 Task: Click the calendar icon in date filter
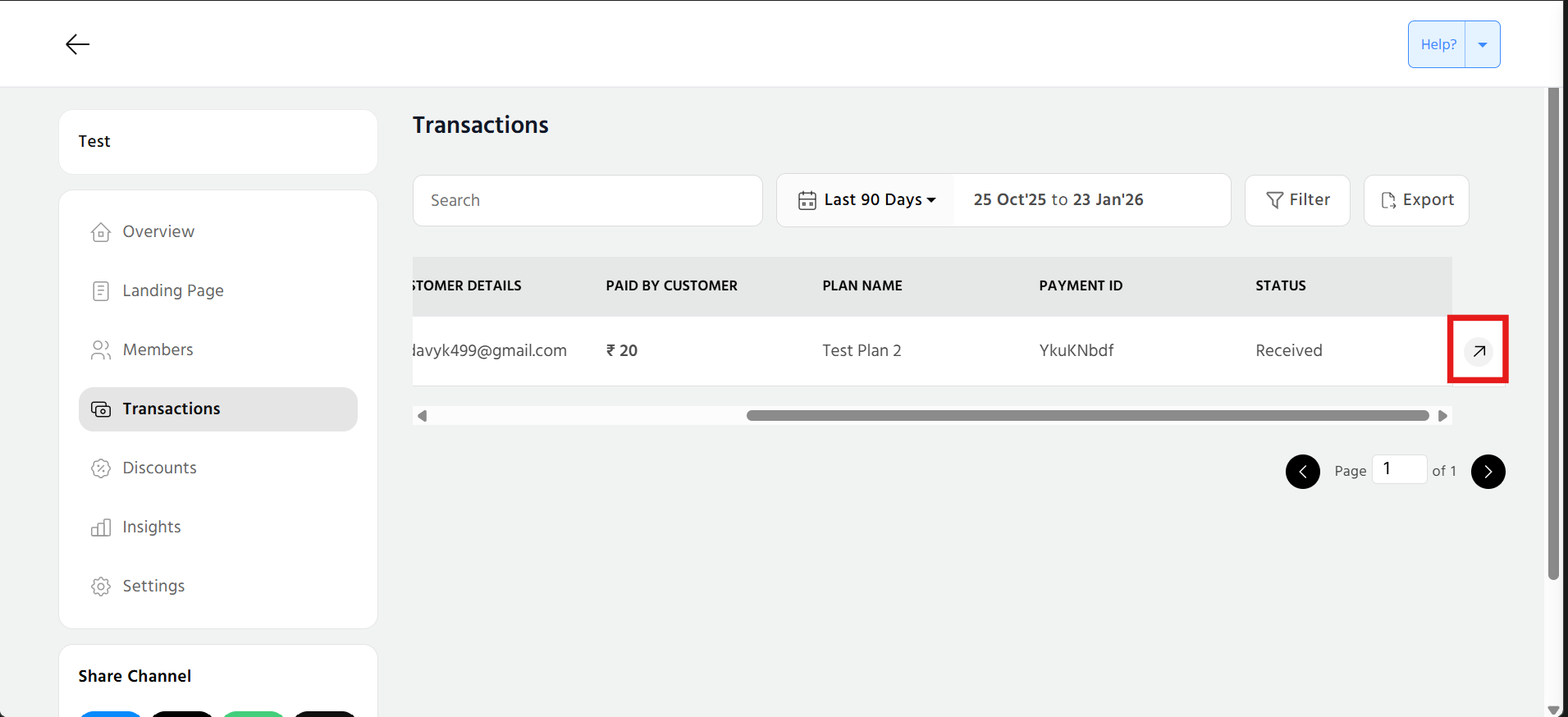(x=807, y=200)
